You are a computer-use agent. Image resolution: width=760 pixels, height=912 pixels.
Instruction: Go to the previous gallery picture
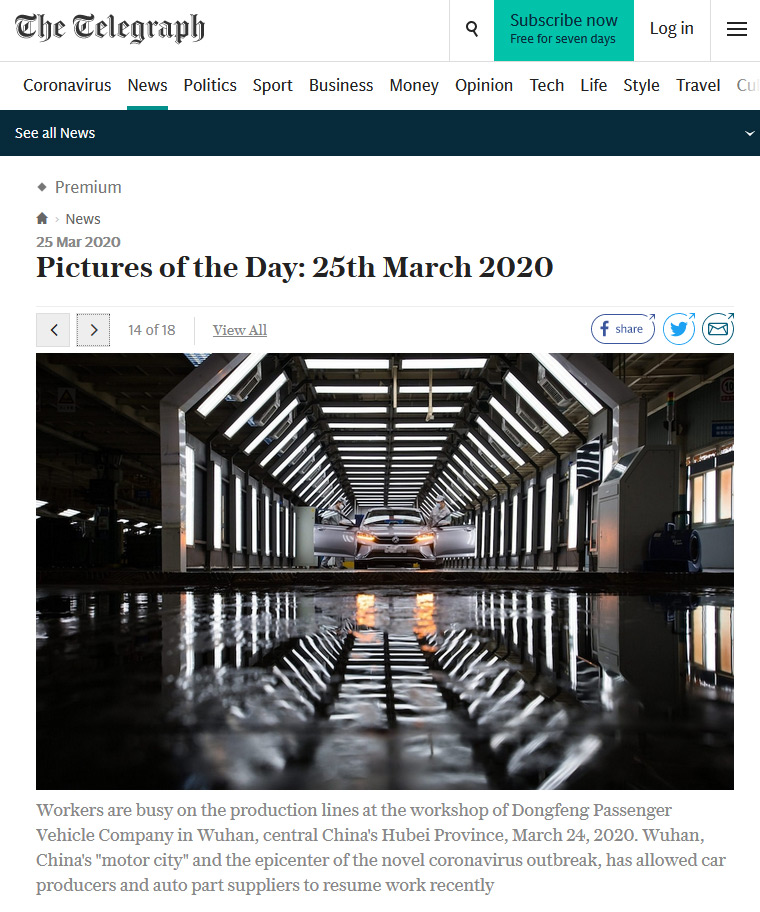click(53, 330)
